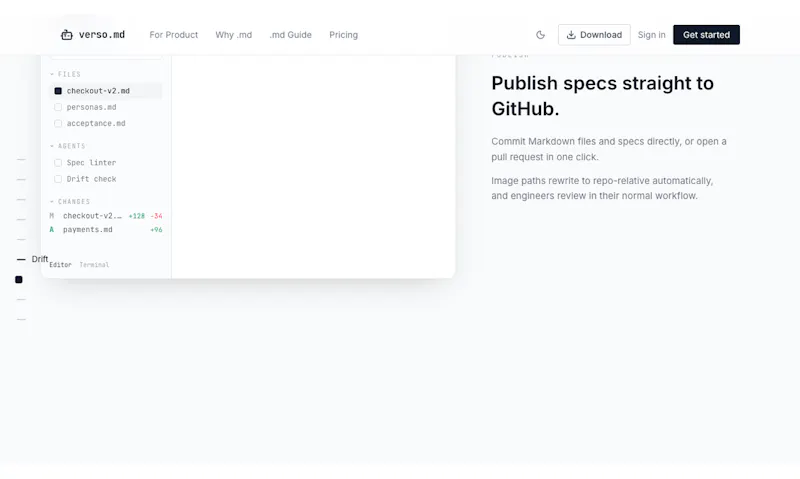The height and width of the screenshot is (479, 800).
Task: Click the verso.md robot logo icon
Action: click(x=67, y=35)
